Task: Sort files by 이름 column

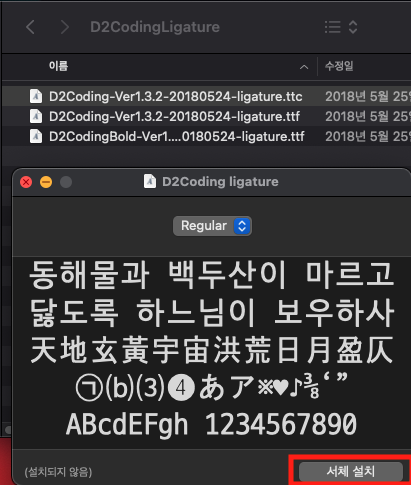Action: tap(58, 66)
